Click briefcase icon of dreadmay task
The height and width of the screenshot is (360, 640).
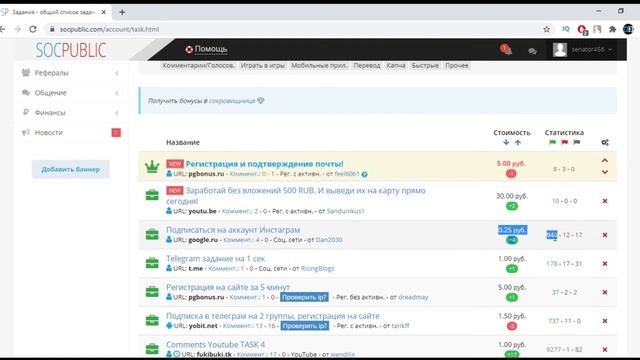[x=152, y=291]
